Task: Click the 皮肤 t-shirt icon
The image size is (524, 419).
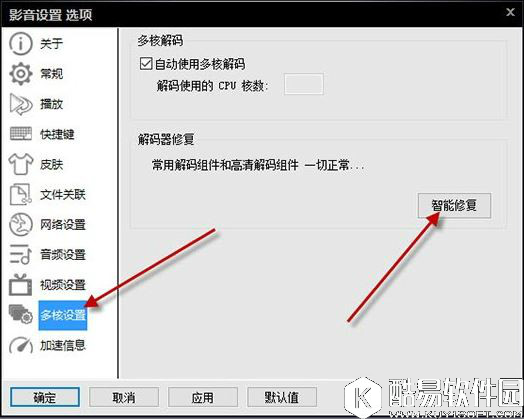Action: tap(21, 164)
